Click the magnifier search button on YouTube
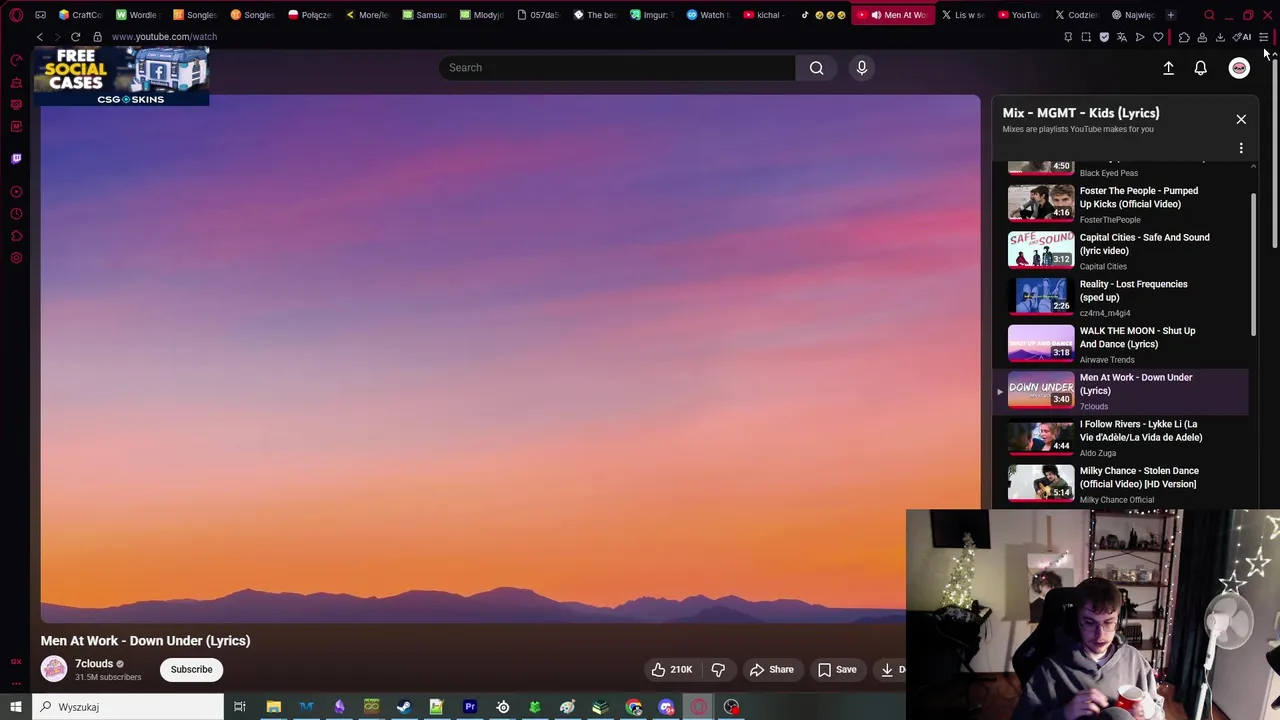Screen dimensions: 1280x720 tap(817, 67)
